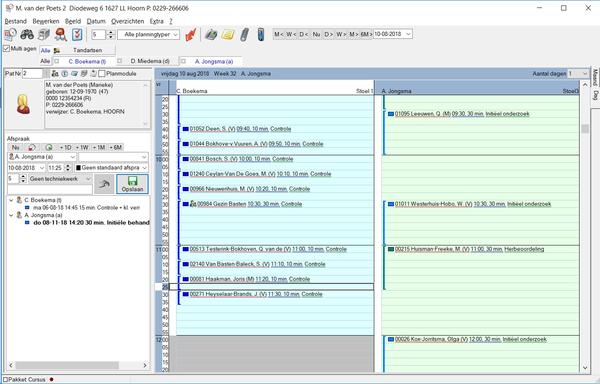Click the patient avatar picture

(x=23, y=104)
